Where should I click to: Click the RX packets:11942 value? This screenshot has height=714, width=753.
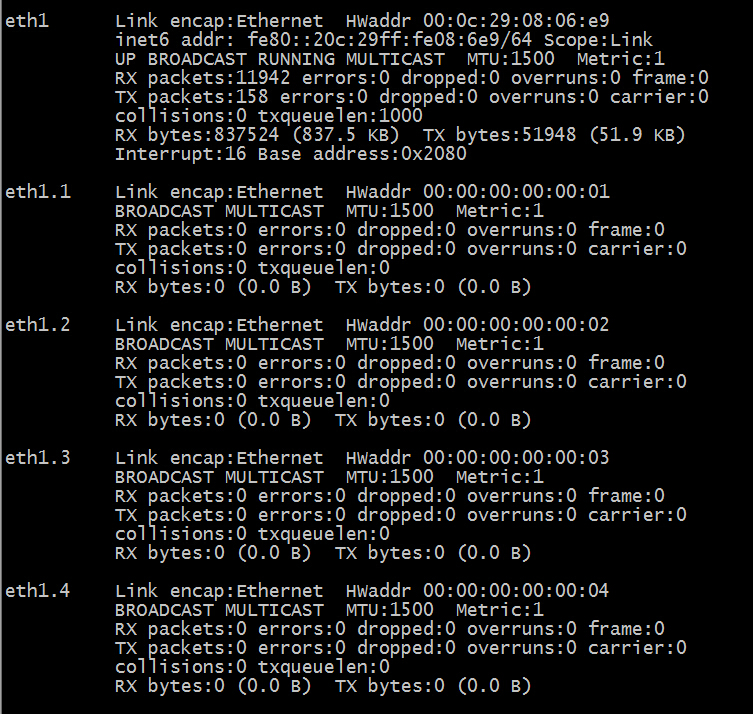[x=203, y=78]
